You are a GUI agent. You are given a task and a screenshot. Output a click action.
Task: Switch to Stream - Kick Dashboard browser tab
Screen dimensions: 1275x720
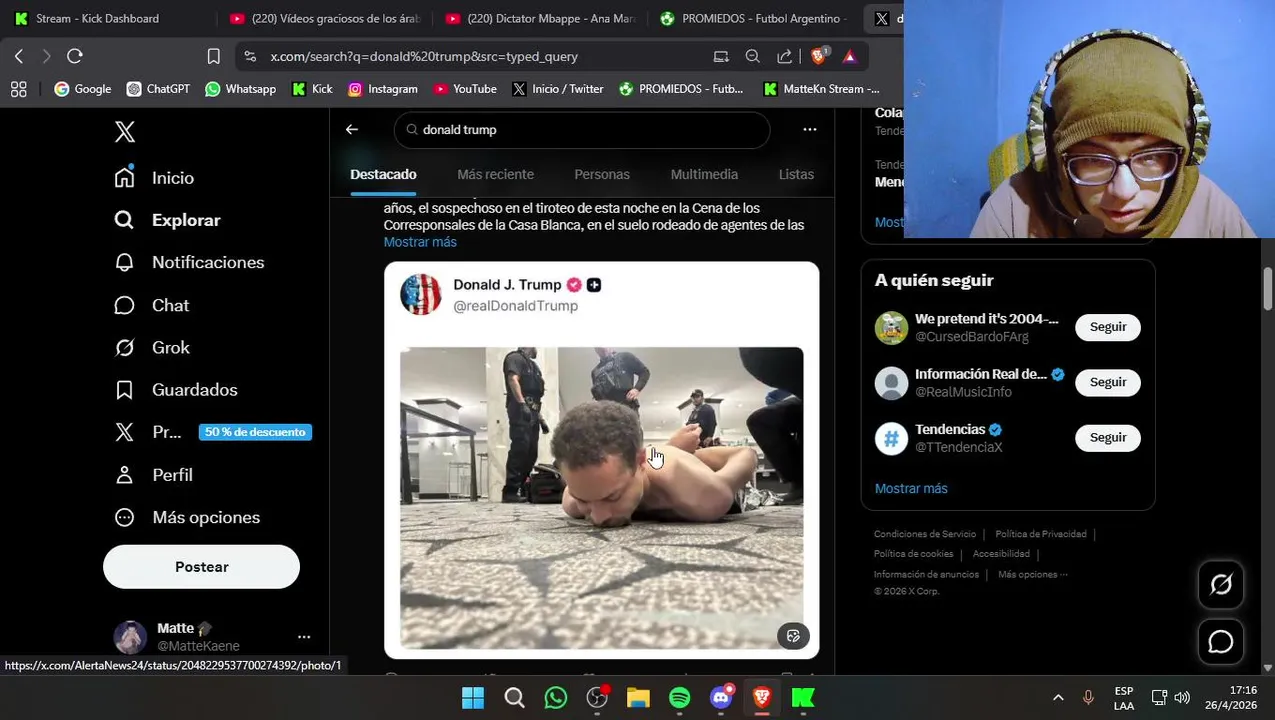click(x=97, y=18)
